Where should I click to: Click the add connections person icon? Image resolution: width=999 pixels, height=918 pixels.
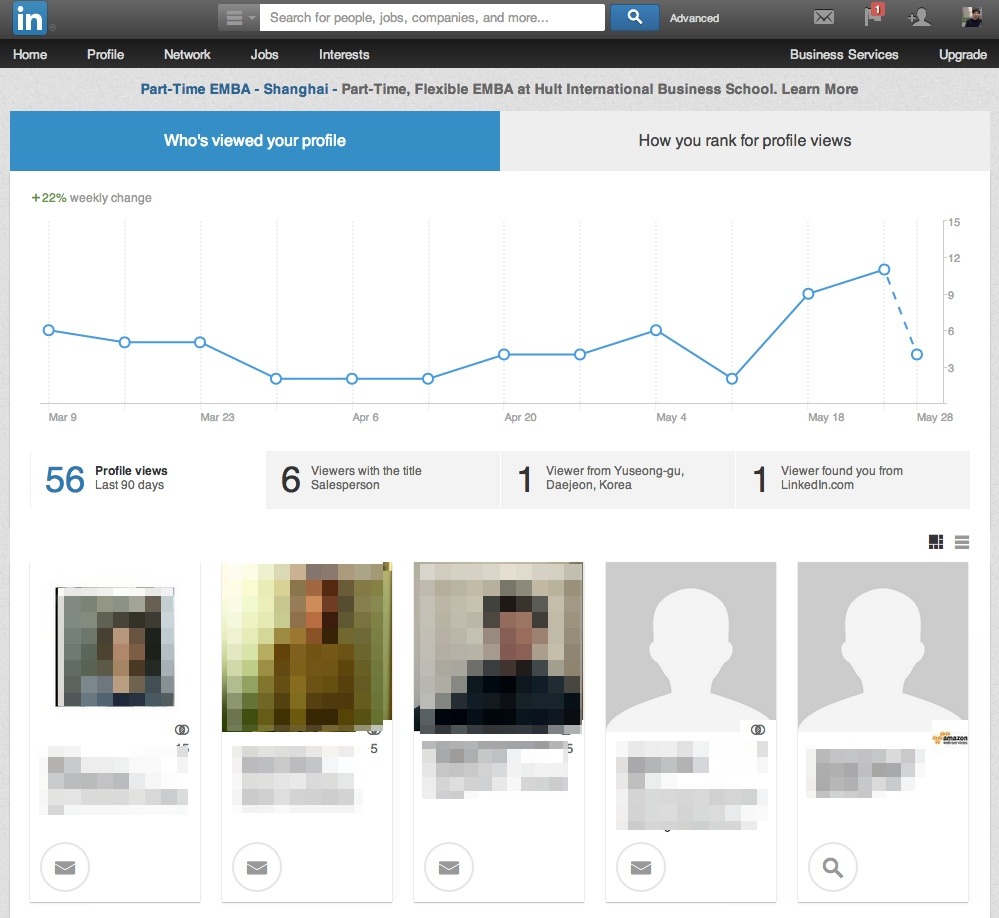pyautogui.click(x=919, y=17)
